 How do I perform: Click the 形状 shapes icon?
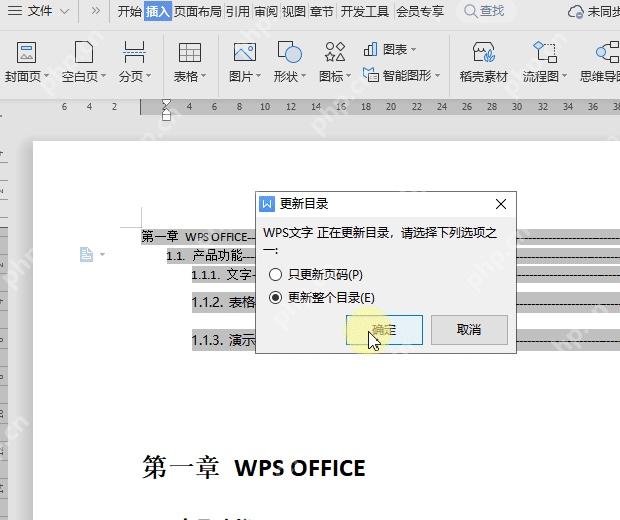290,52
